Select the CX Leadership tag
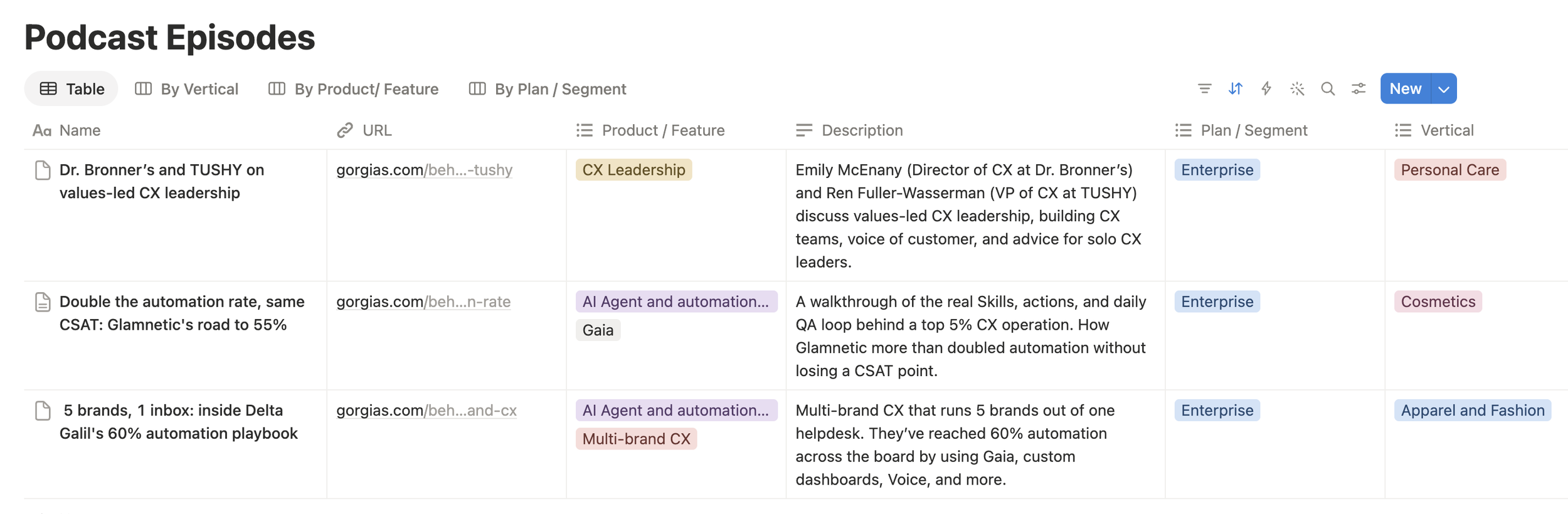1568x514 pixels. [633, 170]
